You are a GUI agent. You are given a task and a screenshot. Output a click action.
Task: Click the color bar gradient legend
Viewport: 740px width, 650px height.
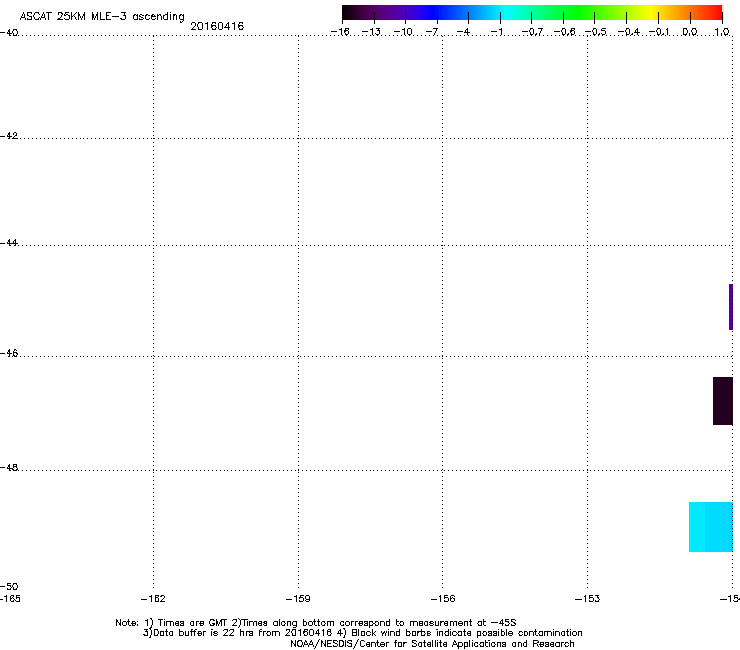532,12
